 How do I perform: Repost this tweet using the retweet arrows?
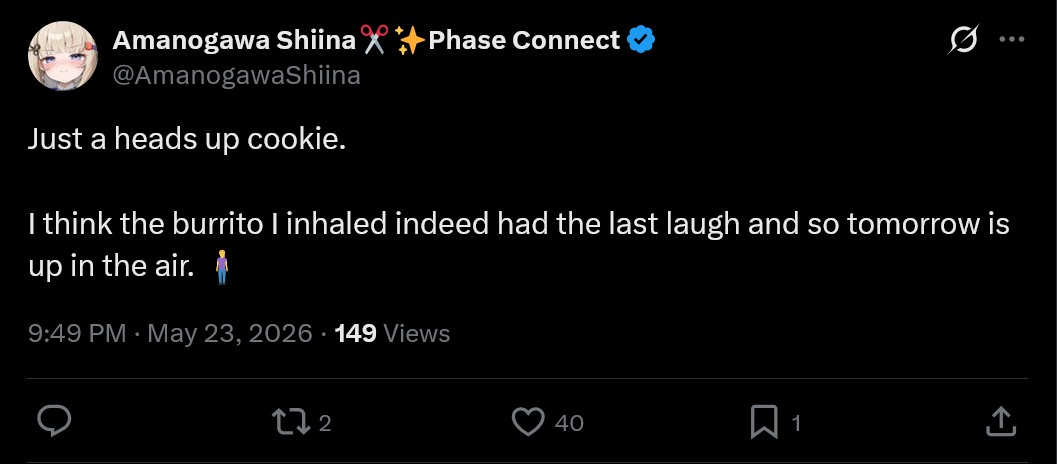pos(291,423)
